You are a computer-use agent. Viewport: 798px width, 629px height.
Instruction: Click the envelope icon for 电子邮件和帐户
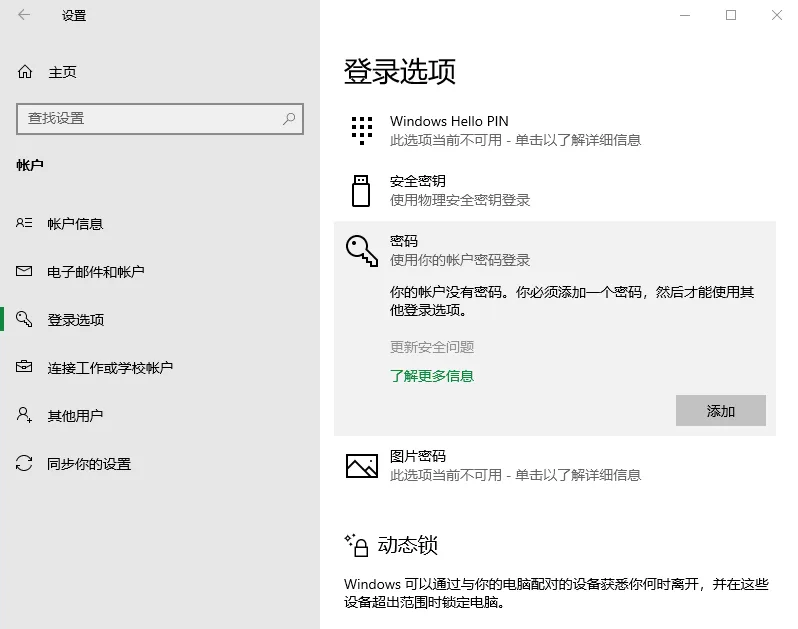click(x=24, y=271)
